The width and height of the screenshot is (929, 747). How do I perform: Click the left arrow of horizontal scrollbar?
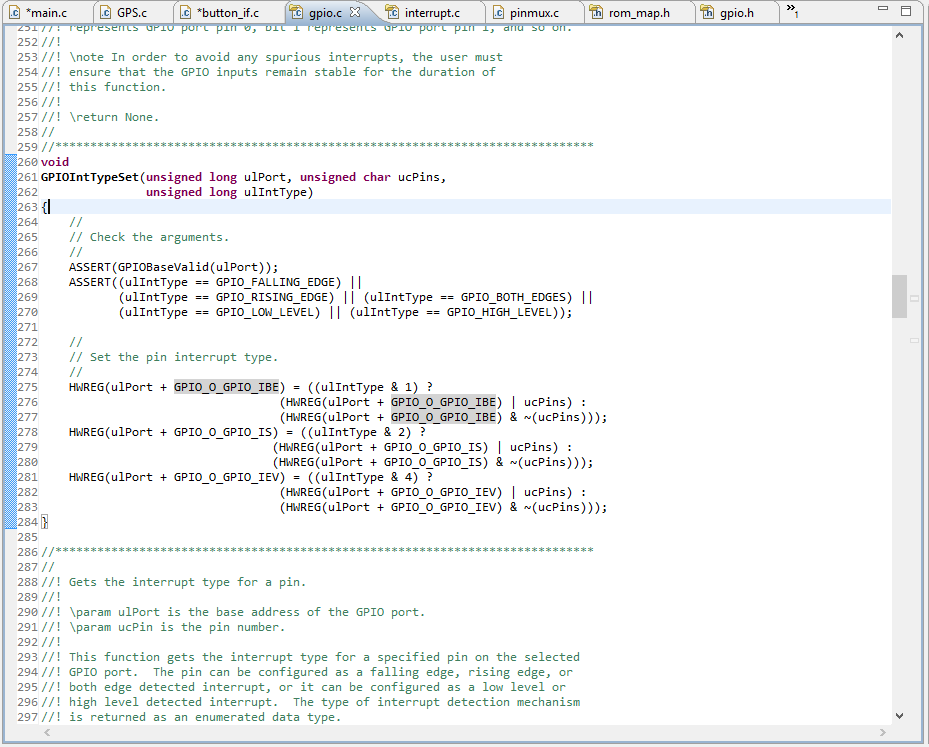[x=47, y=733]
